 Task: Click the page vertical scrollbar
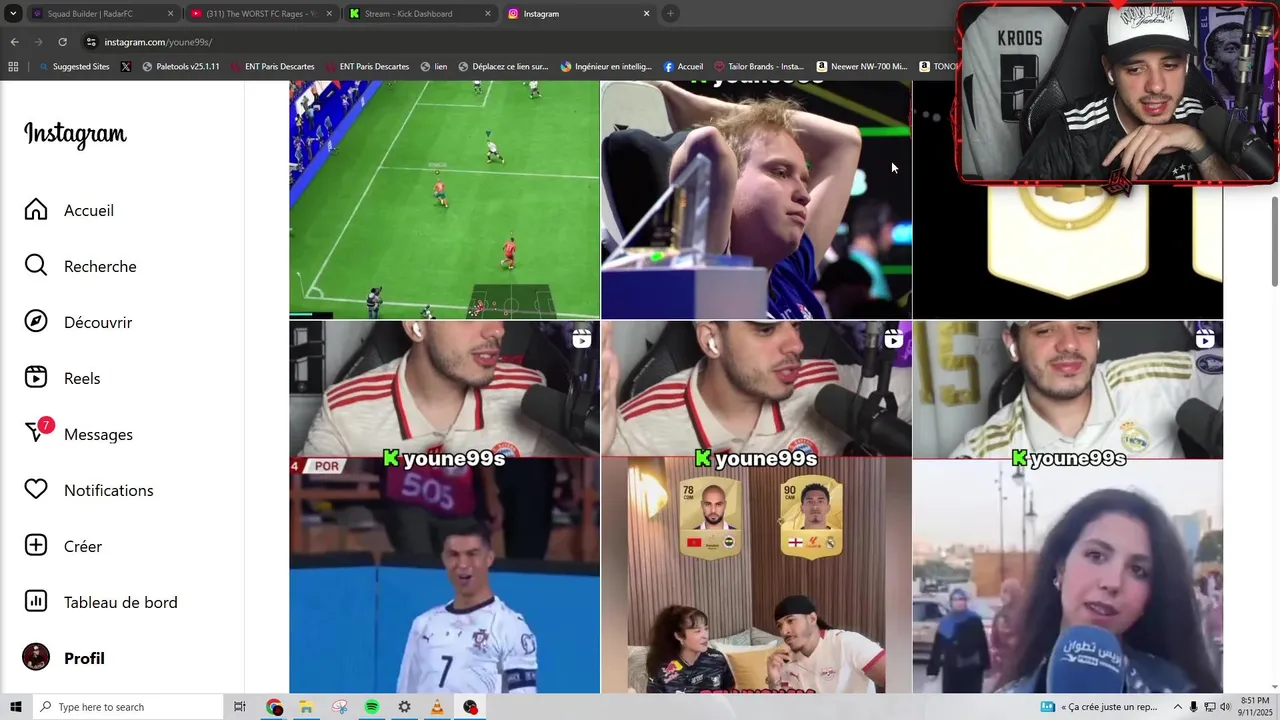coord(1274,240)
